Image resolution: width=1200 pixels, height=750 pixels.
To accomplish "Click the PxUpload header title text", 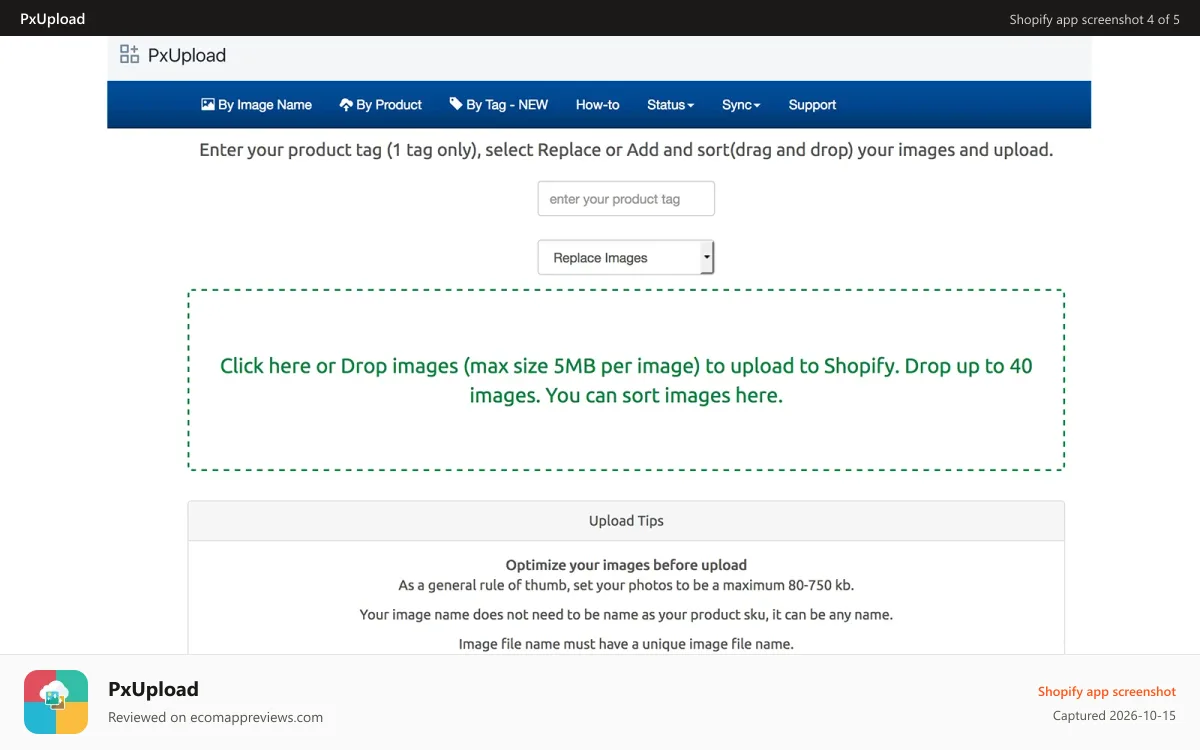I will 187,55.
